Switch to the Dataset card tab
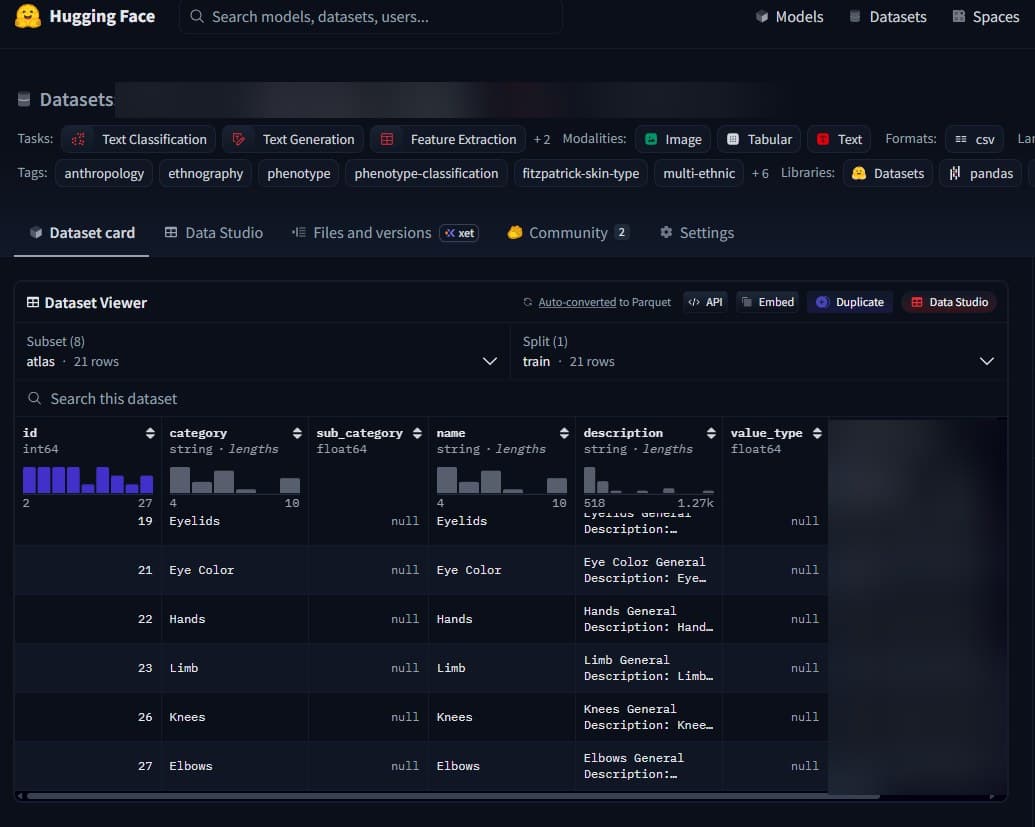The height and width of the screenshot is (827, 1035). [x=82, y=233]
